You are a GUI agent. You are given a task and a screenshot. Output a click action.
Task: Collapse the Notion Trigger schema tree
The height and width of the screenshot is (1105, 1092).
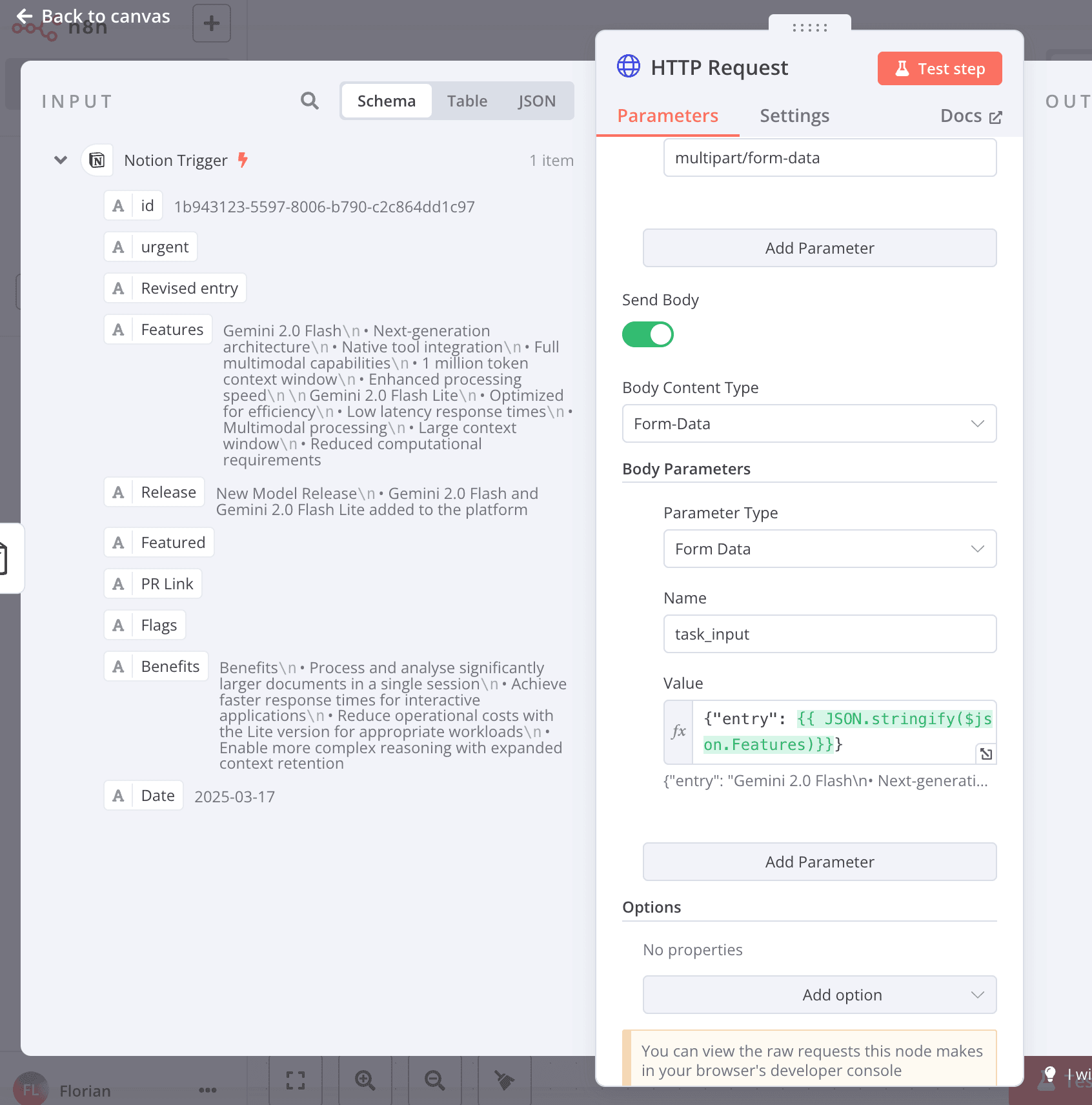tap(61, 160)
